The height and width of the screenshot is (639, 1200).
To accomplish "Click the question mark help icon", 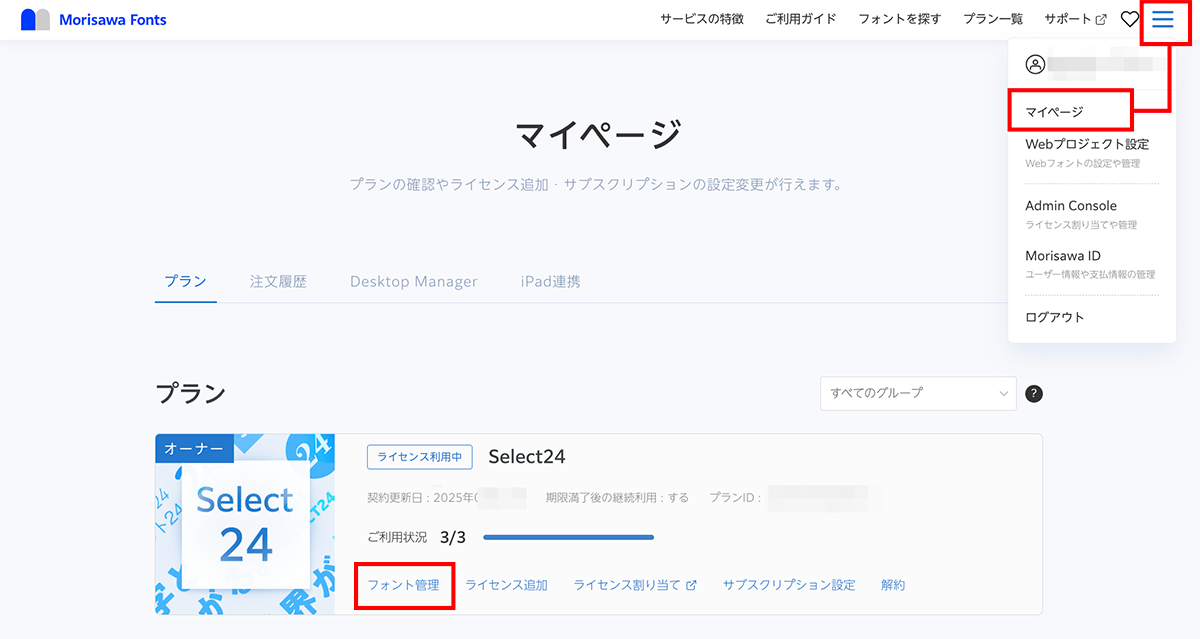I will [x=1034, y=393].
